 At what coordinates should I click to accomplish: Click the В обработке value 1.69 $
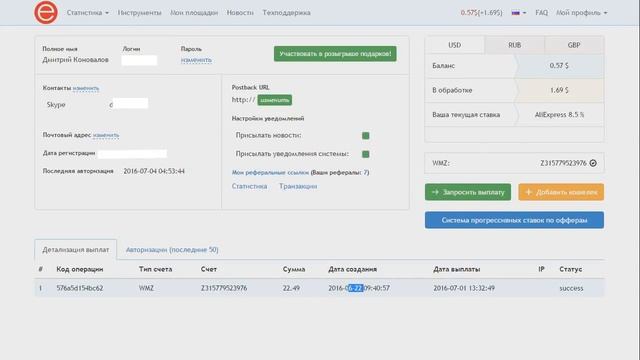click(559, 90)
